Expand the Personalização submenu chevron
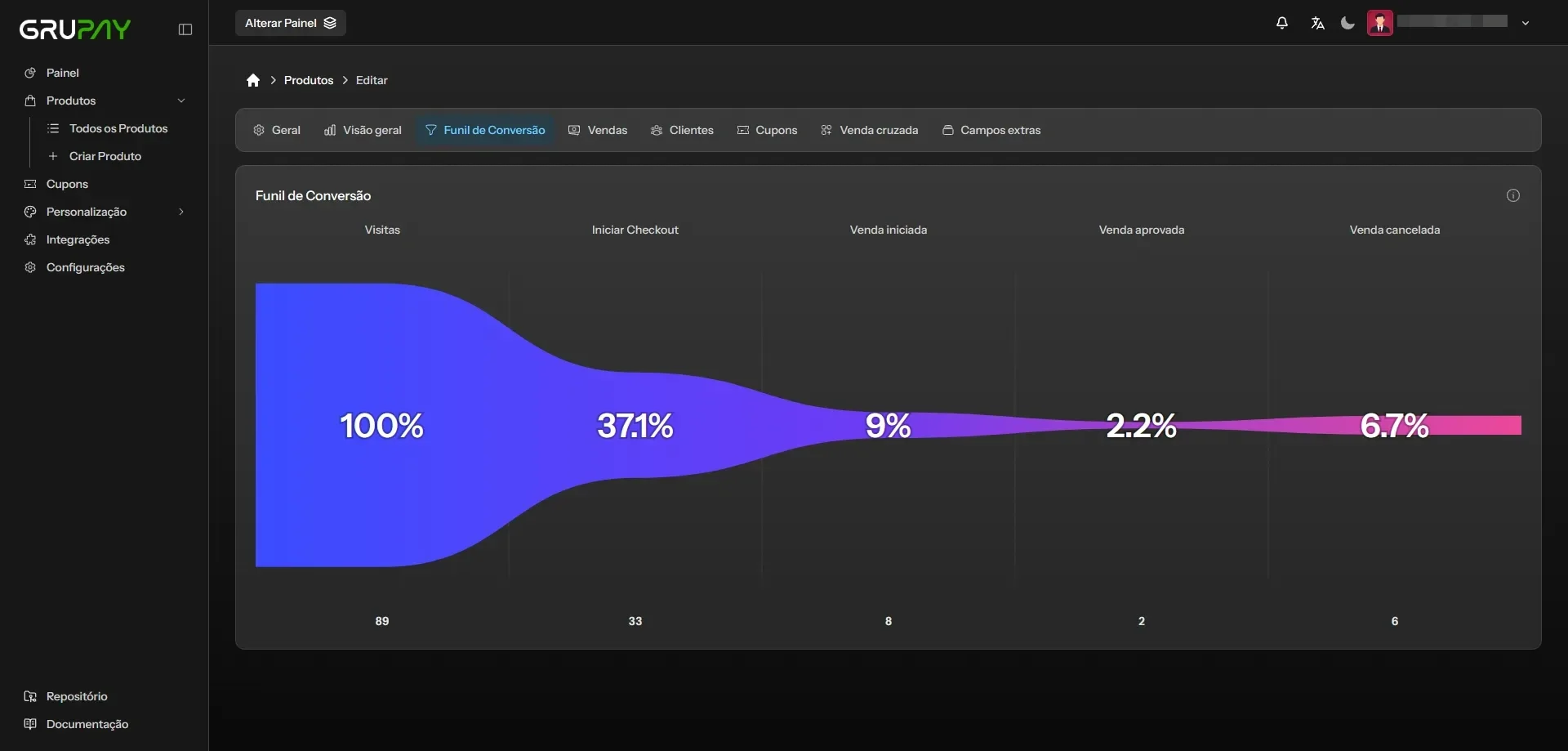Image resolution: width=1568 pixels, height=751 pixels. (x=181, y=212)
